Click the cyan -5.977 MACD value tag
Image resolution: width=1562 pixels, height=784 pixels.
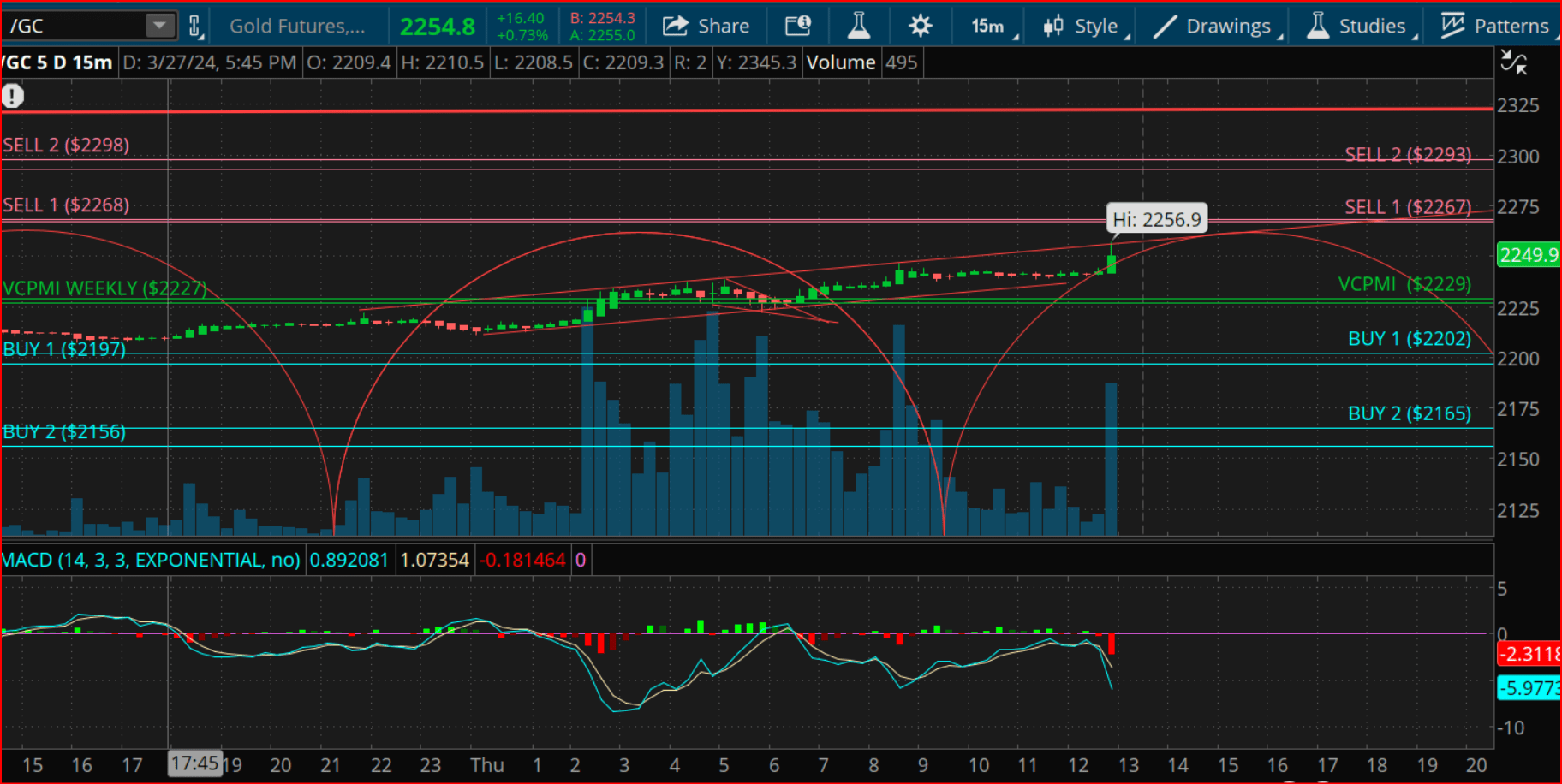(x=1529, y=687)
